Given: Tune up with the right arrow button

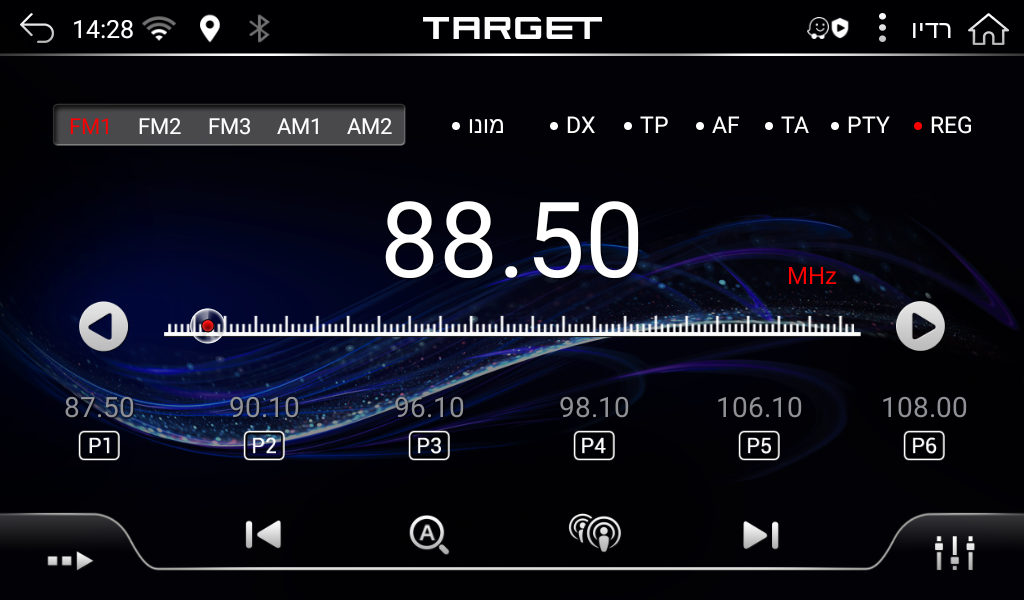Looking at the screenshot, I should pyautogui.click(x=920, y=326).
